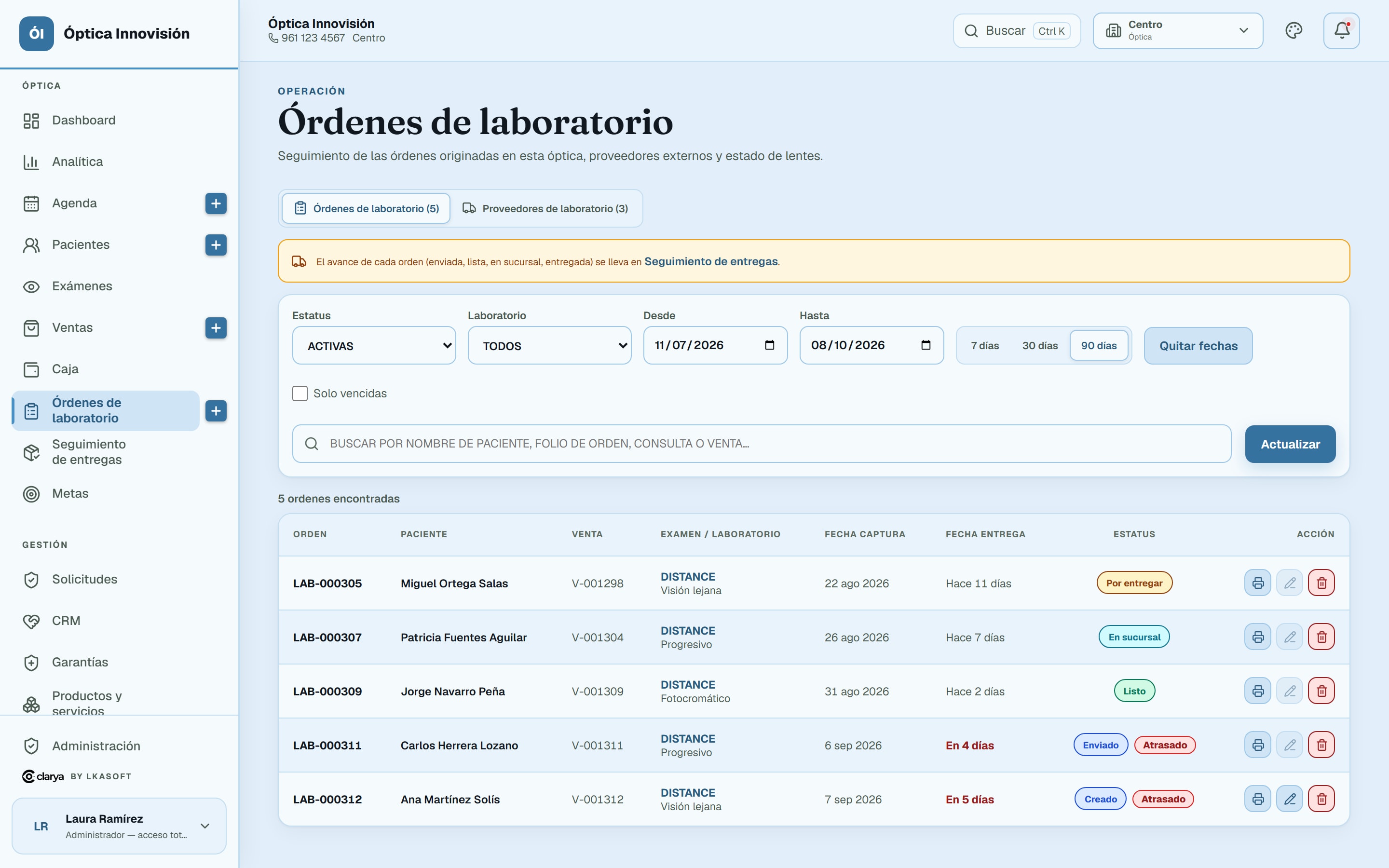Screen dimensions: 1389x868
Task: Click patient name Carlos Herrera Lozano
Action: [x=459, y=745]
